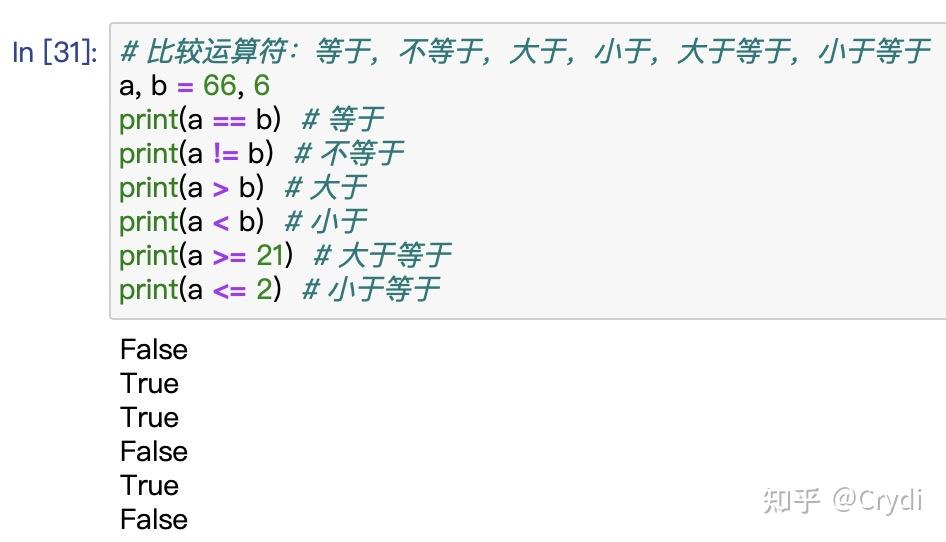946x542 pixels.
Task: Click the # 大于等于 comment
Action: coord(383,255)
